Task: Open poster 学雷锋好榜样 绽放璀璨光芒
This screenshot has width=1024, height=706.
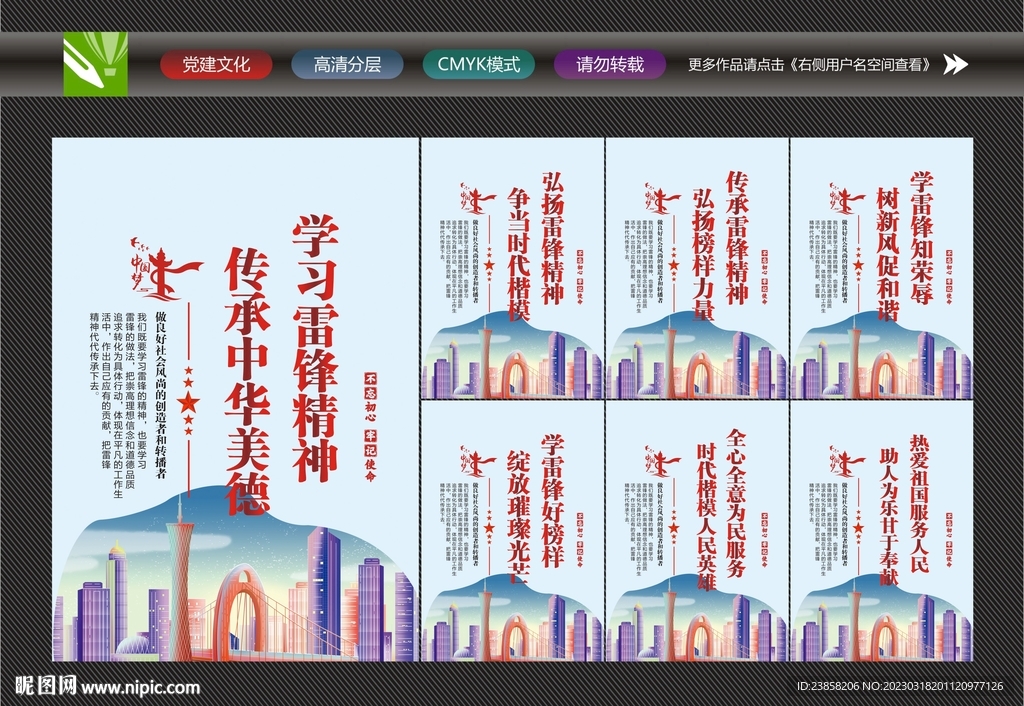Action: (x=513, y=532)
